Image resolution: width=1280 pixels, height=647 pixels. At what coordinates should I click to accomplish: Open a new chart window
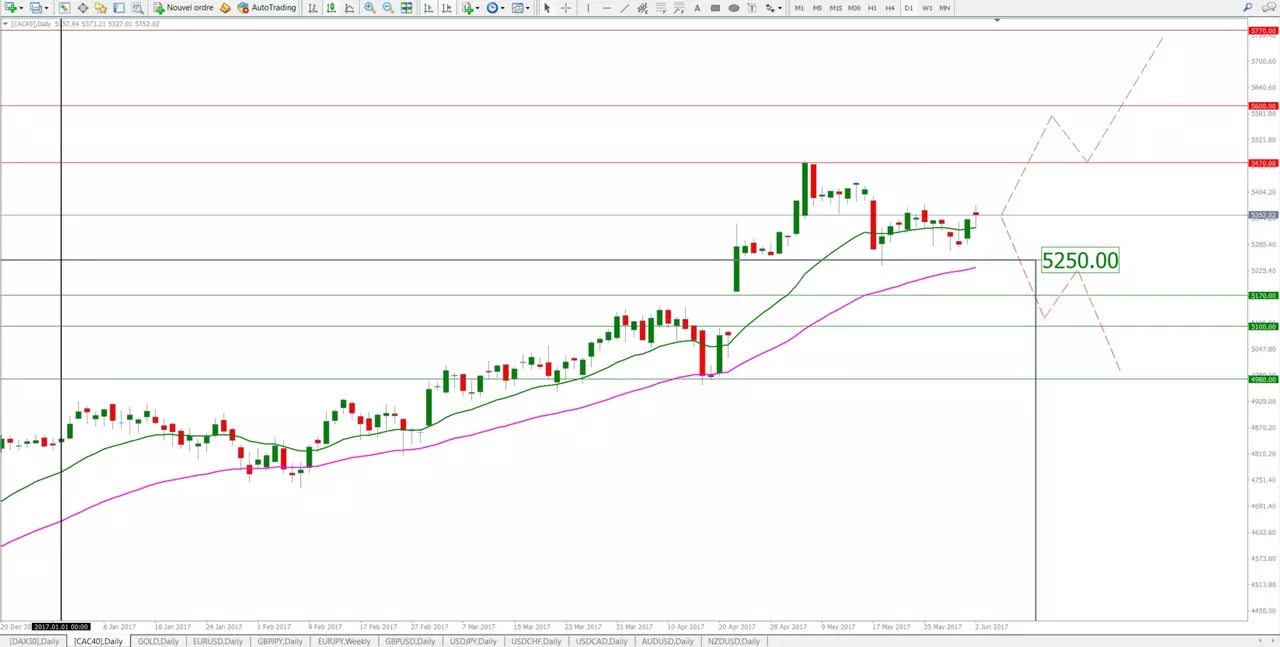coord(9,8)
